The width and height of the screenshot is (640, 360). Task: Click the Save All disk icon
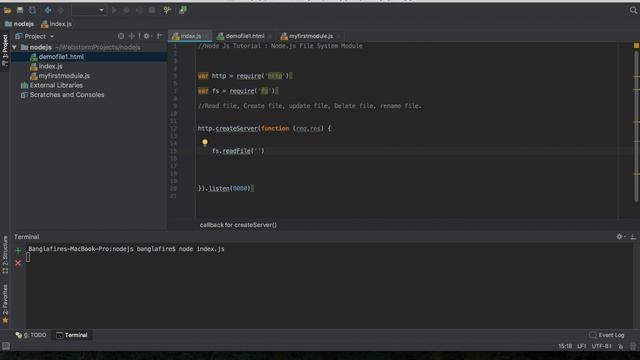(x=20, y=10)
